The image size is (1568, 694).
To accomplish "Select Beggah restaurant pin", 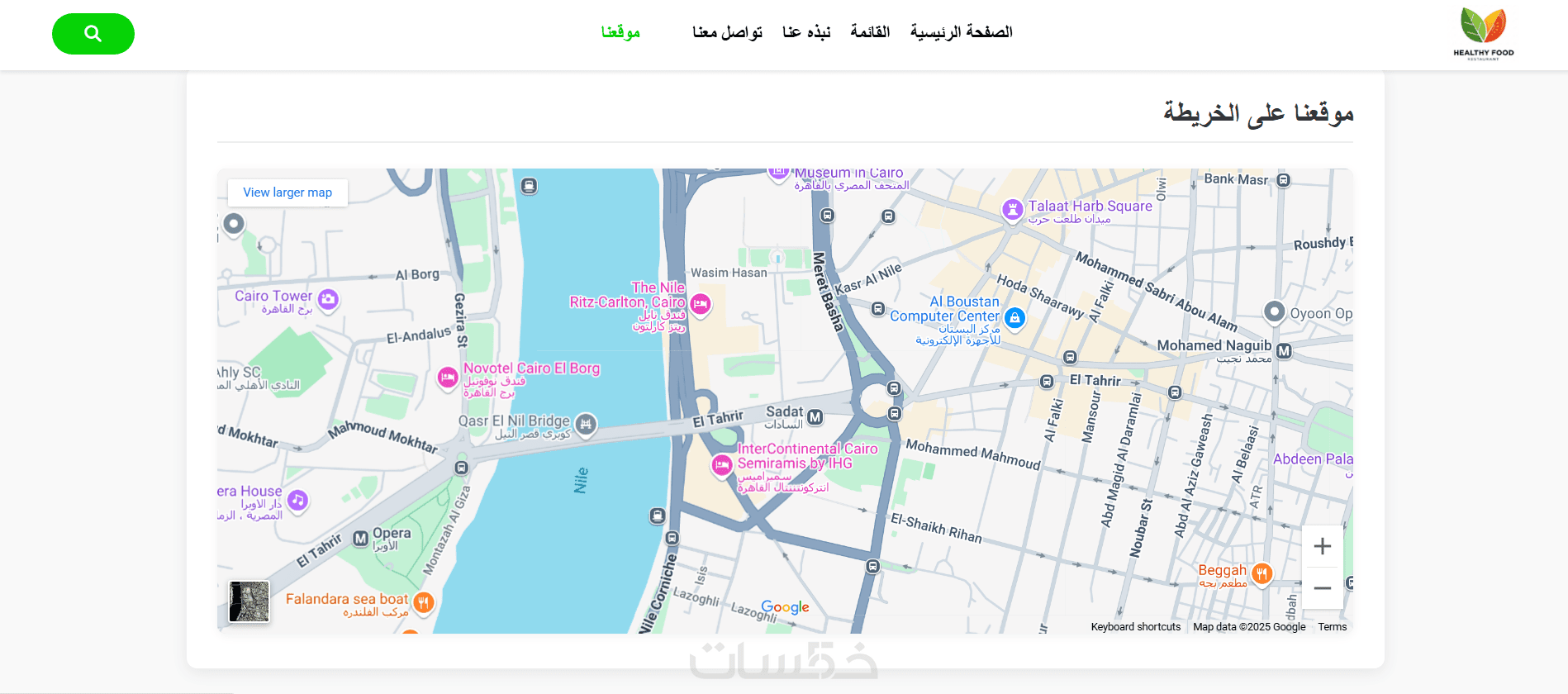I will (1262, 573).
